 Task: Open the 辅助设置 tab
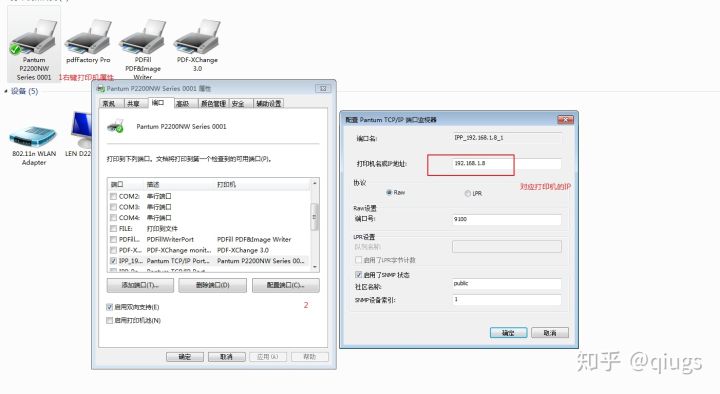click(x=269, y=103)
